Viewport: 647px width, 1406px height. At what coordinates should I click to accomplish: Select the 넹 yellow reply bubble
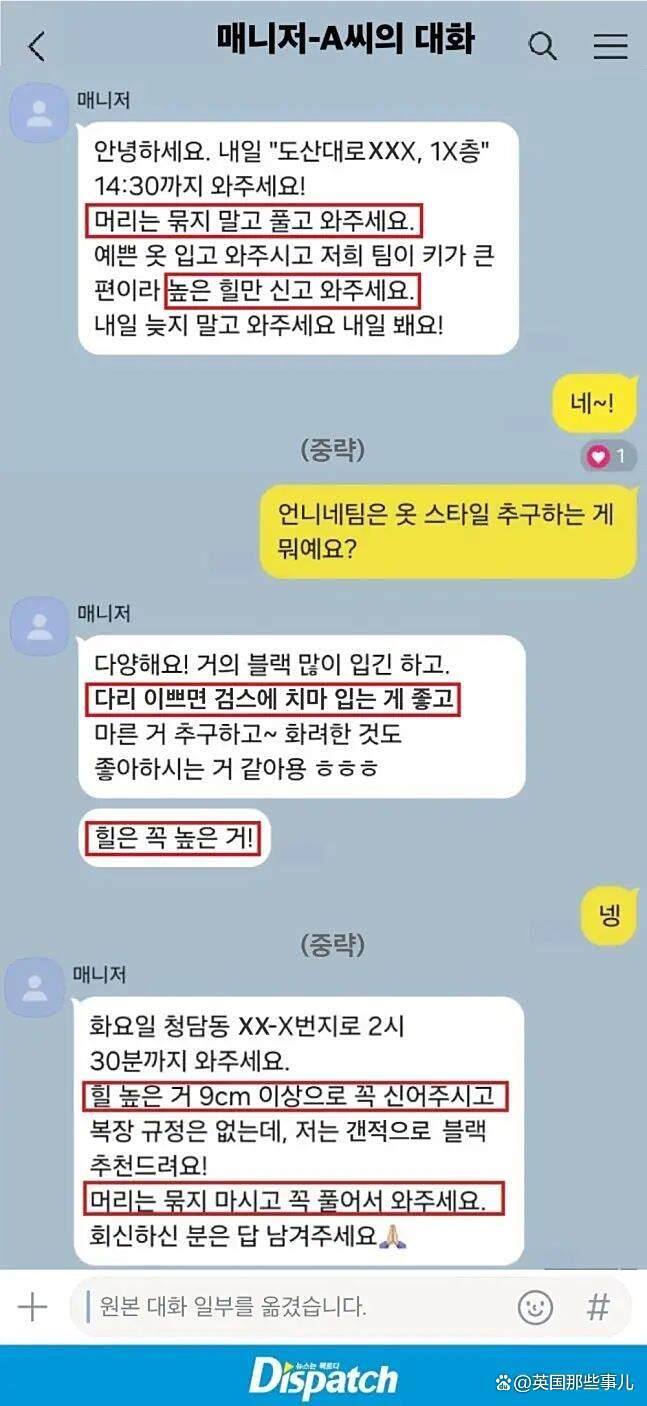(608, 914)
